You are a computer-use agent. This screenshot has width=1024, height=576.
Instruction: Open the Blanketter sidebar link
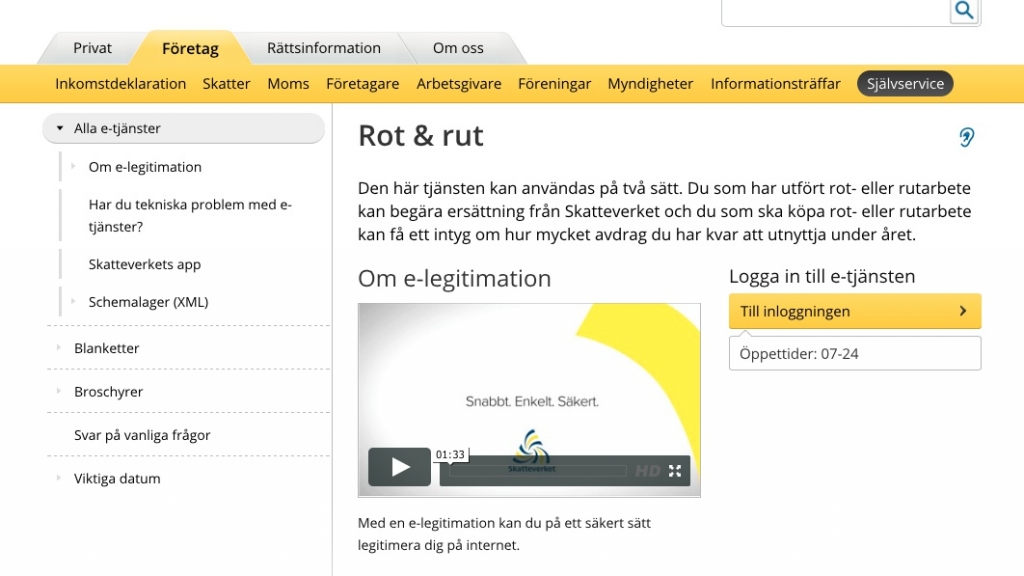click(x=106, y=348)
